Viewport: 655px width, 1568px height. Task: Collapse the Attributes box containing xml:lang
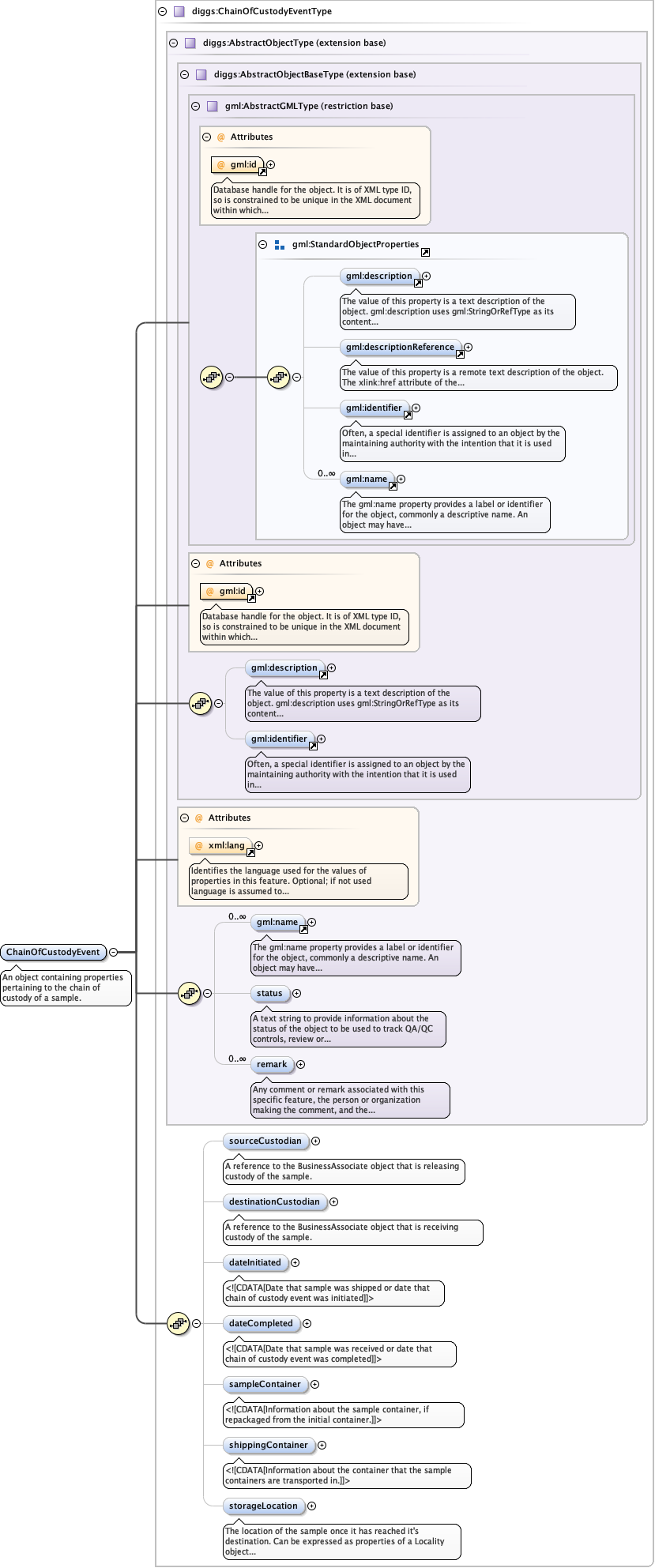click(184, 818)
